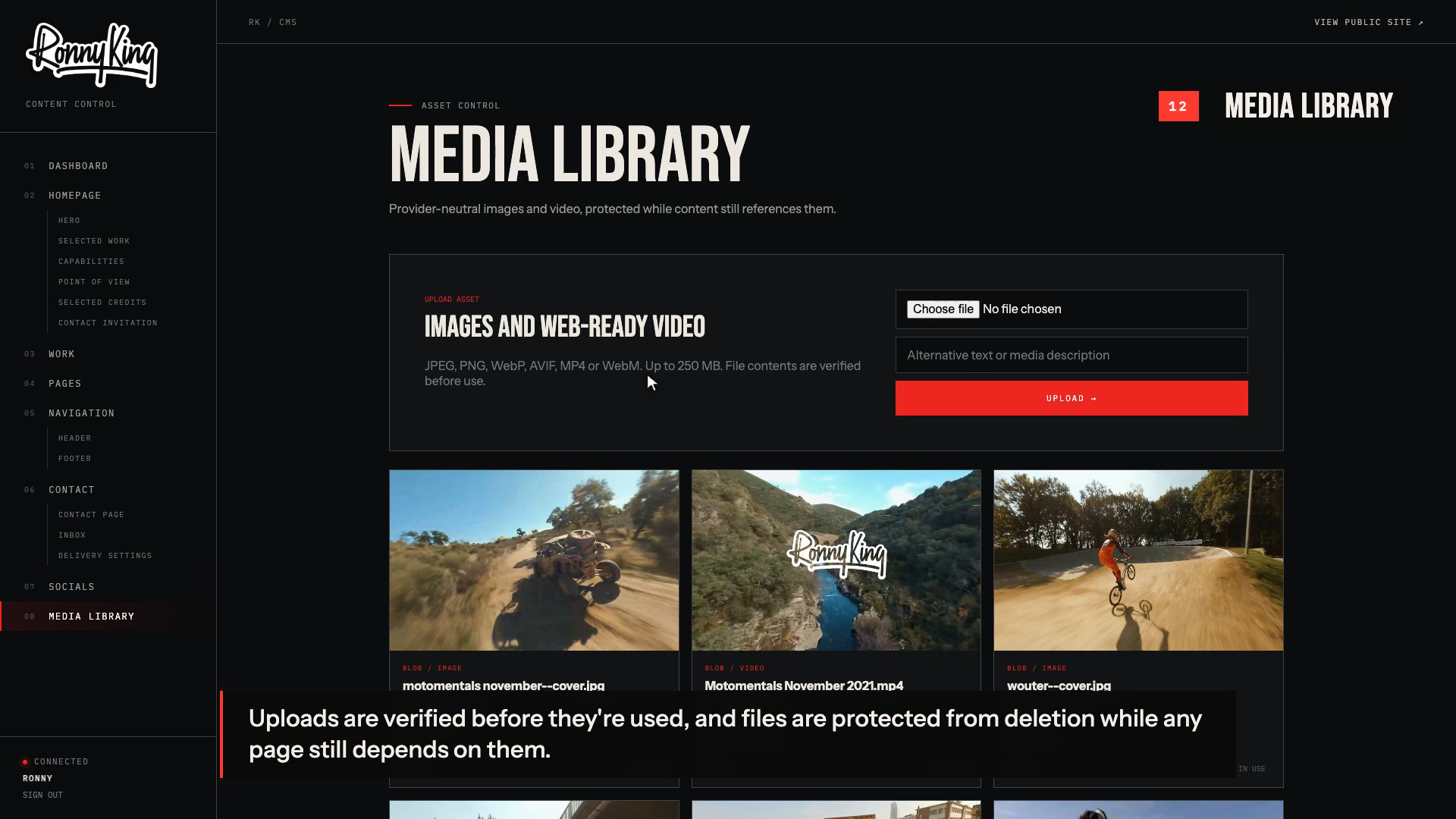Screen dimensions: 1456x819
Task: Click the Connected status indicator
Action: (x=55, y=762)
